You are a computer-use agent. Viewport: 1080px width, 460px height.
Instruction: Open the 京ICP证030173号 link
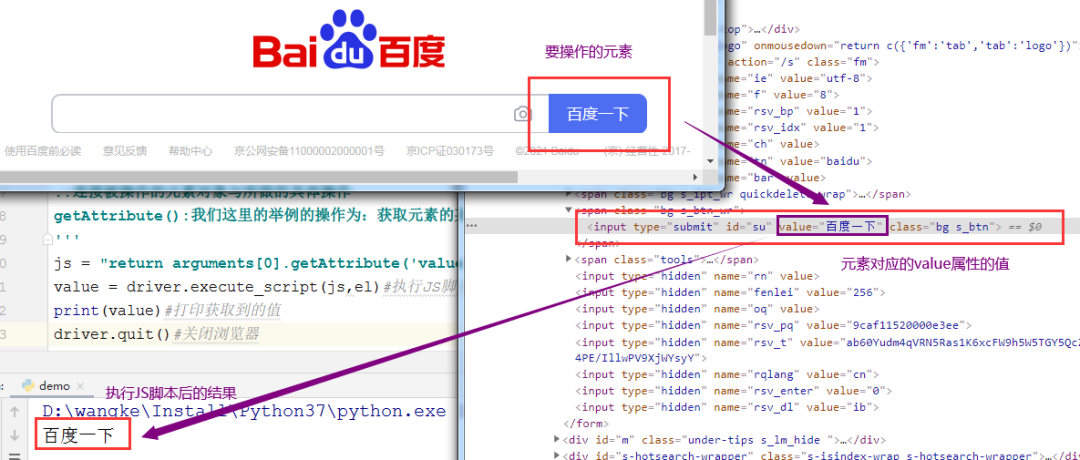[x=450, y=151]
